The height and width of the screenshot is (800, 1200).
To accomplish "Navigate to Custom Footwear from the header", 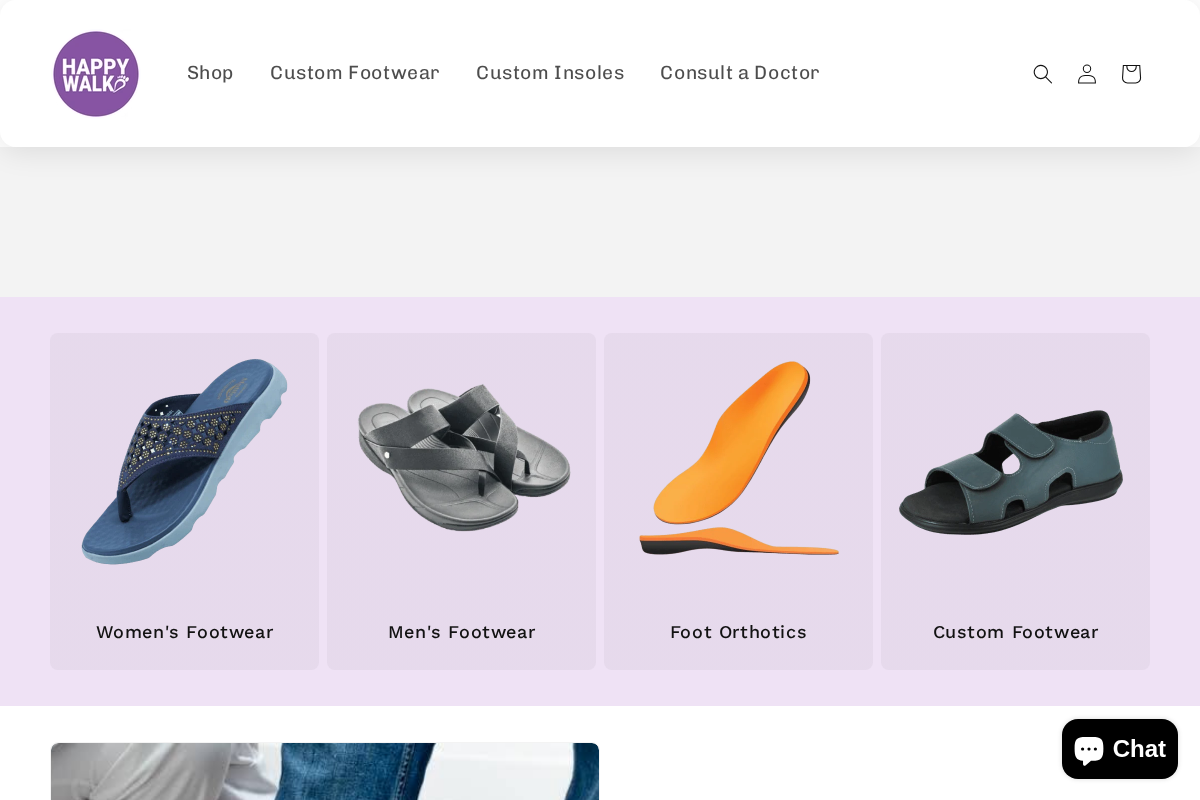I will [355, 73].
